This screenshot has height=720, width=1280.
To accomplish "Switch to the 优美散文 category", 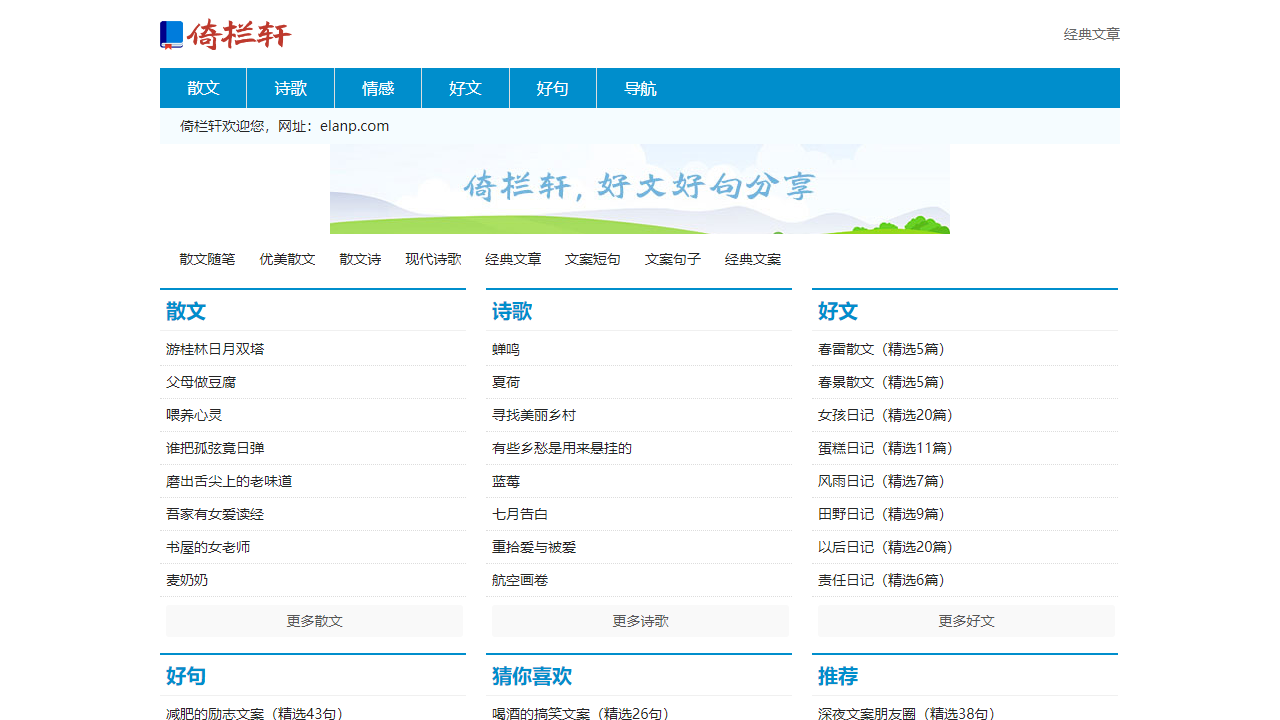I will pyautogui.click(x=287, y=258).
